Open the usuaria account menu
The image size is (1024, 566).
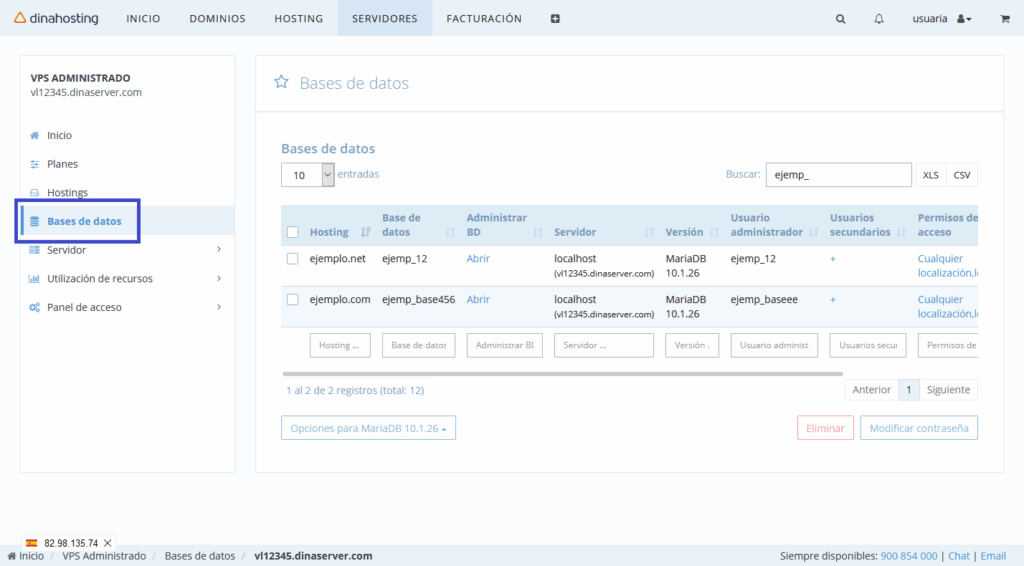pos(942,19)
